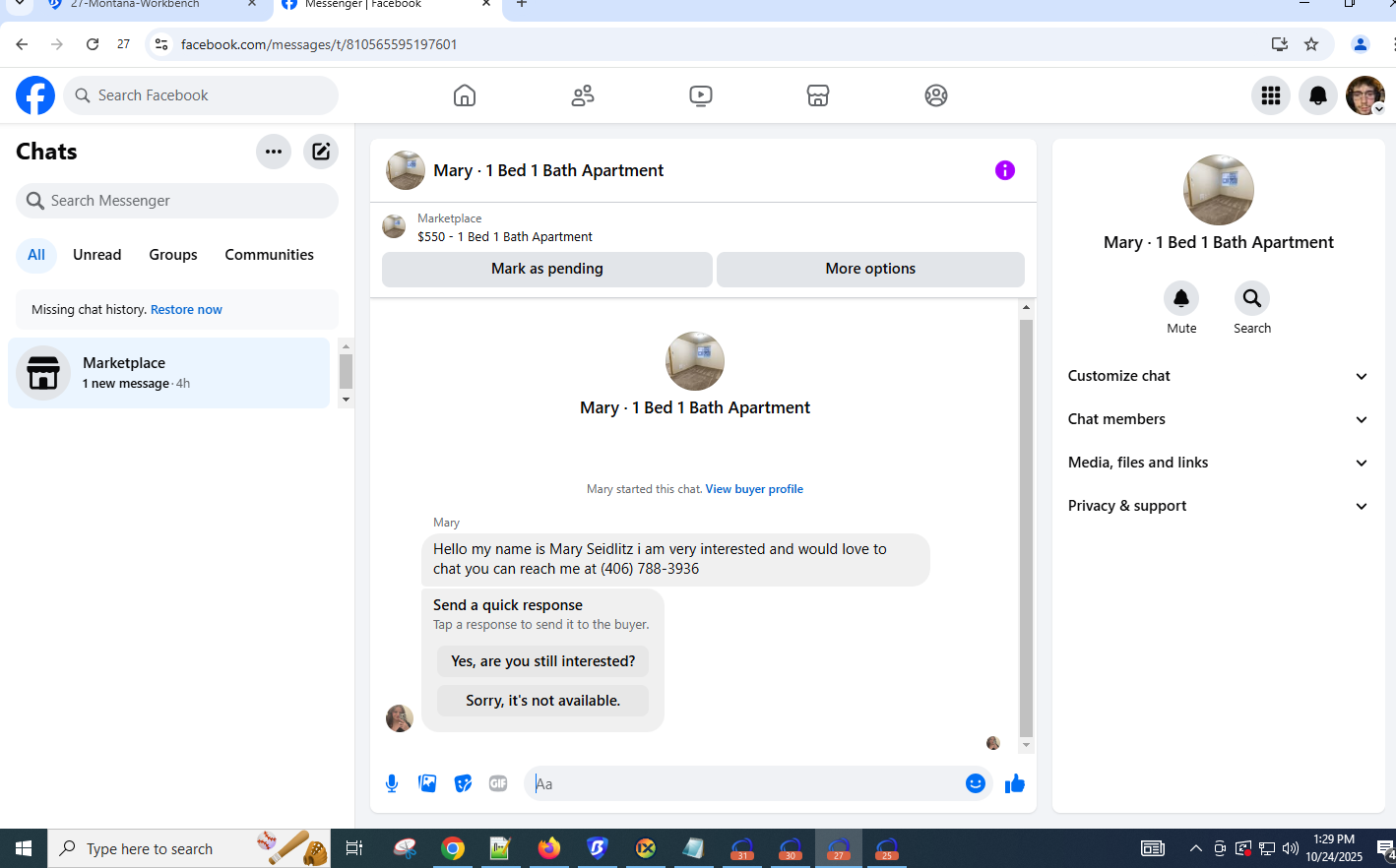Go back in browser history
Viewport: 1396px width, 868px height.
[x=22, y=44]
